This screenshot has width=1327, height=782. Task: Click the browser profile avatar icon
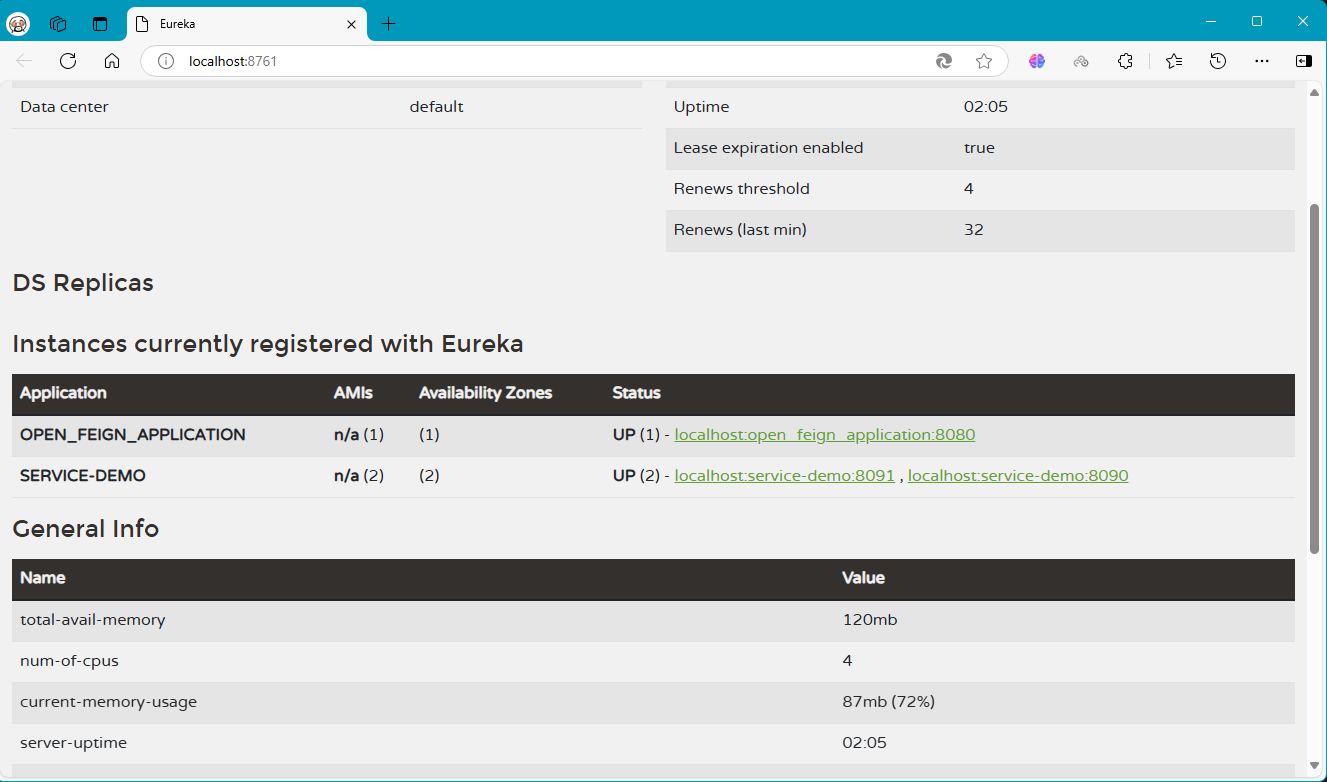[19, 23]
